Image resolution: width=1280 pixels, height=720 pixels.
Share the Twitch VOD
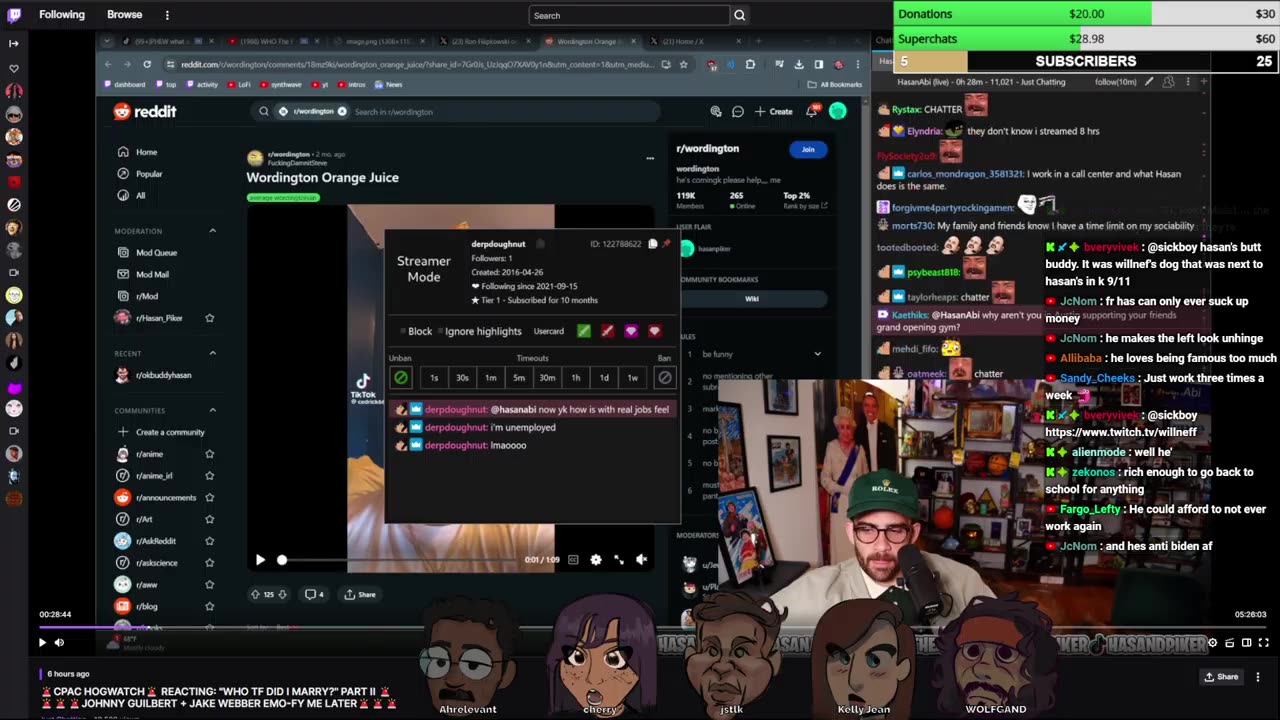point(1221,677)
